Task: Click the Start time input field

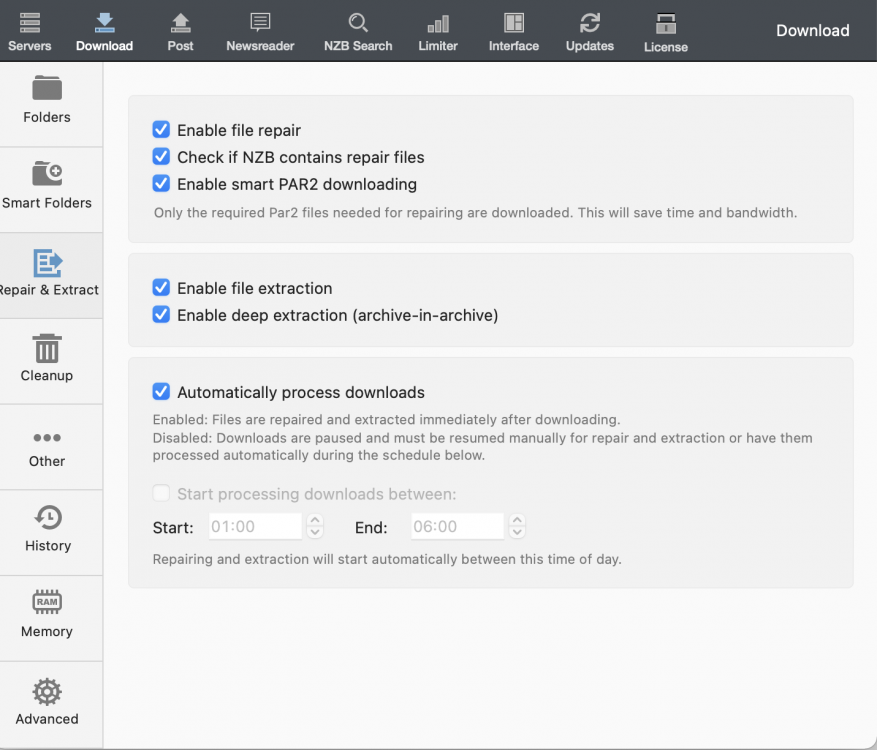Action: click(x=255, y=527)
